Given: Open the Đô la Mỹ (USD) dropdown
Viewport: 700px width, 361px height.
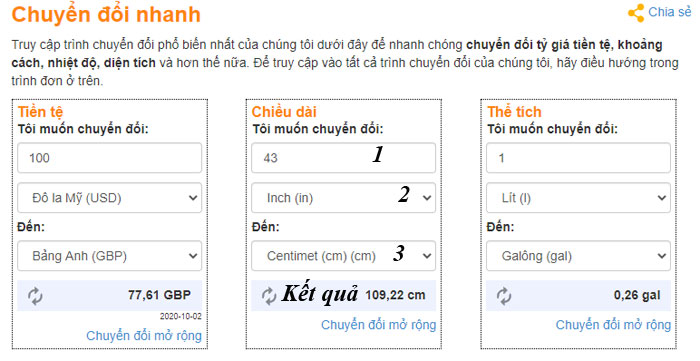Looking at the screenshot, I should point(109,198).
